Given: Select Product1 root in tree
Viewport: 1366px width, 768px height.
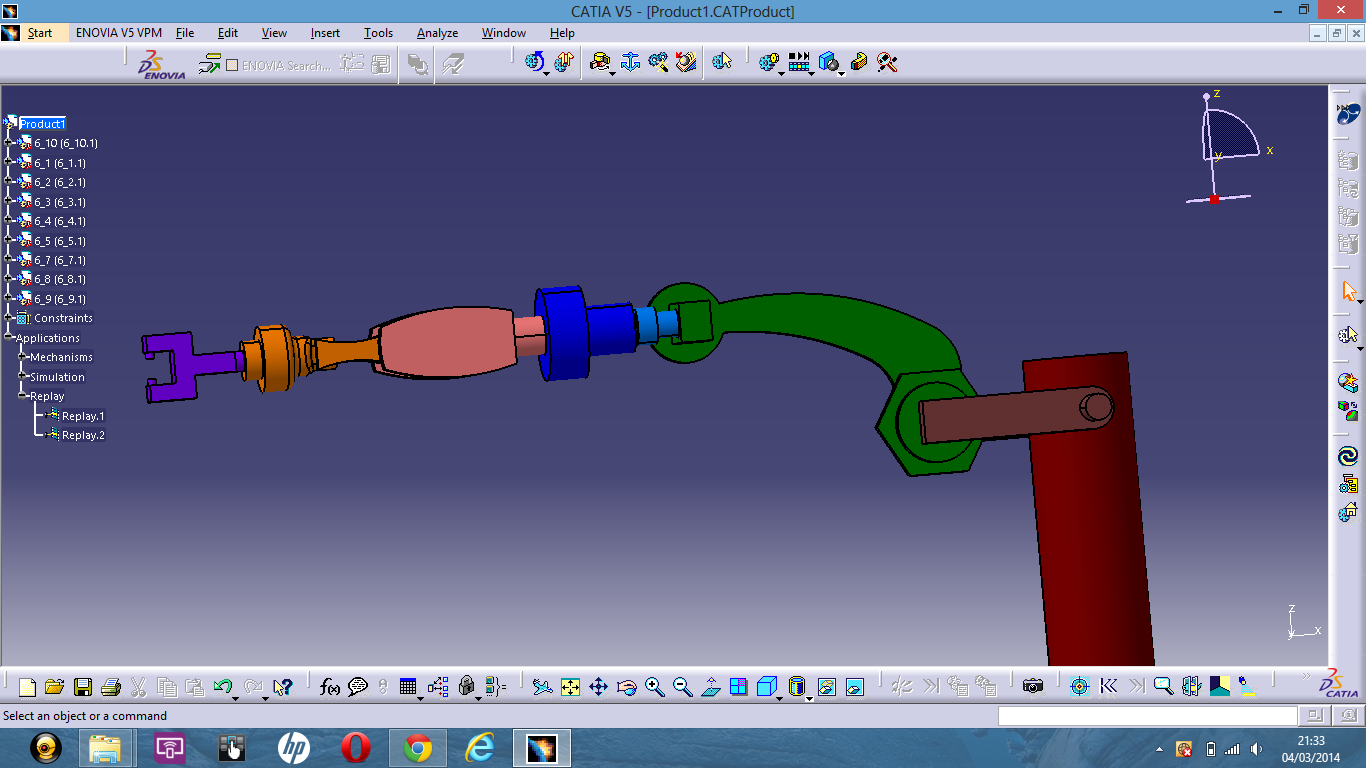Looking at the screenshot, I should tap(43, 124).
